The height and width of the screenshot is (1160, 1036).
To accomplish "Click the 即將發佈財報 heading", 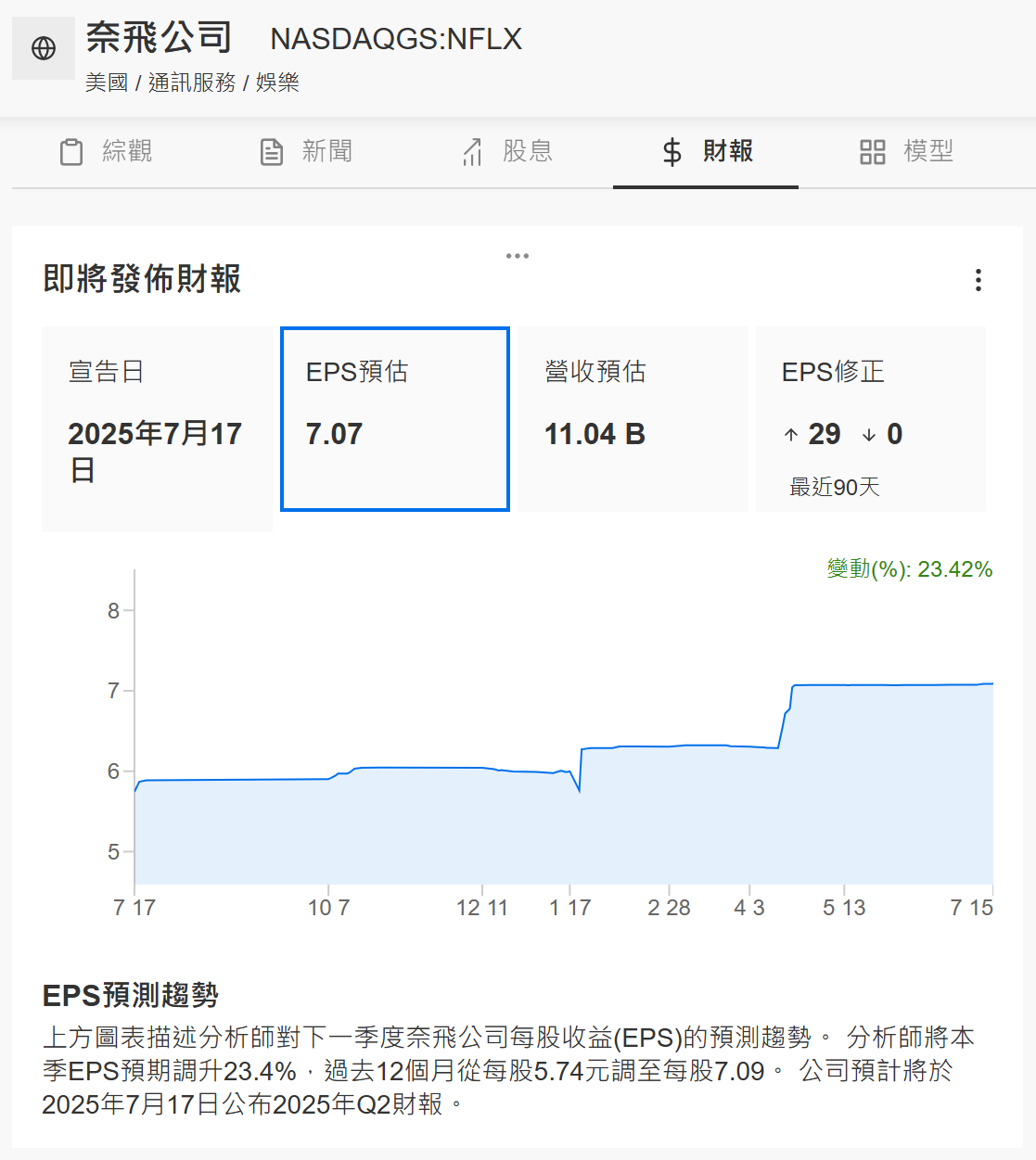I will point(142,279).
